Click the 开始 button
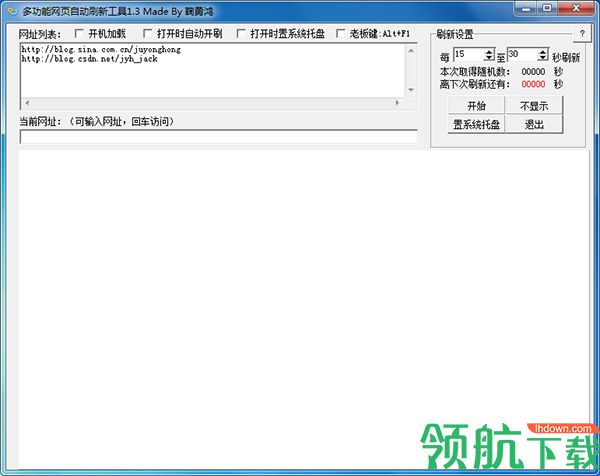The height and width of the screenshot is (476, 600). 476,105
